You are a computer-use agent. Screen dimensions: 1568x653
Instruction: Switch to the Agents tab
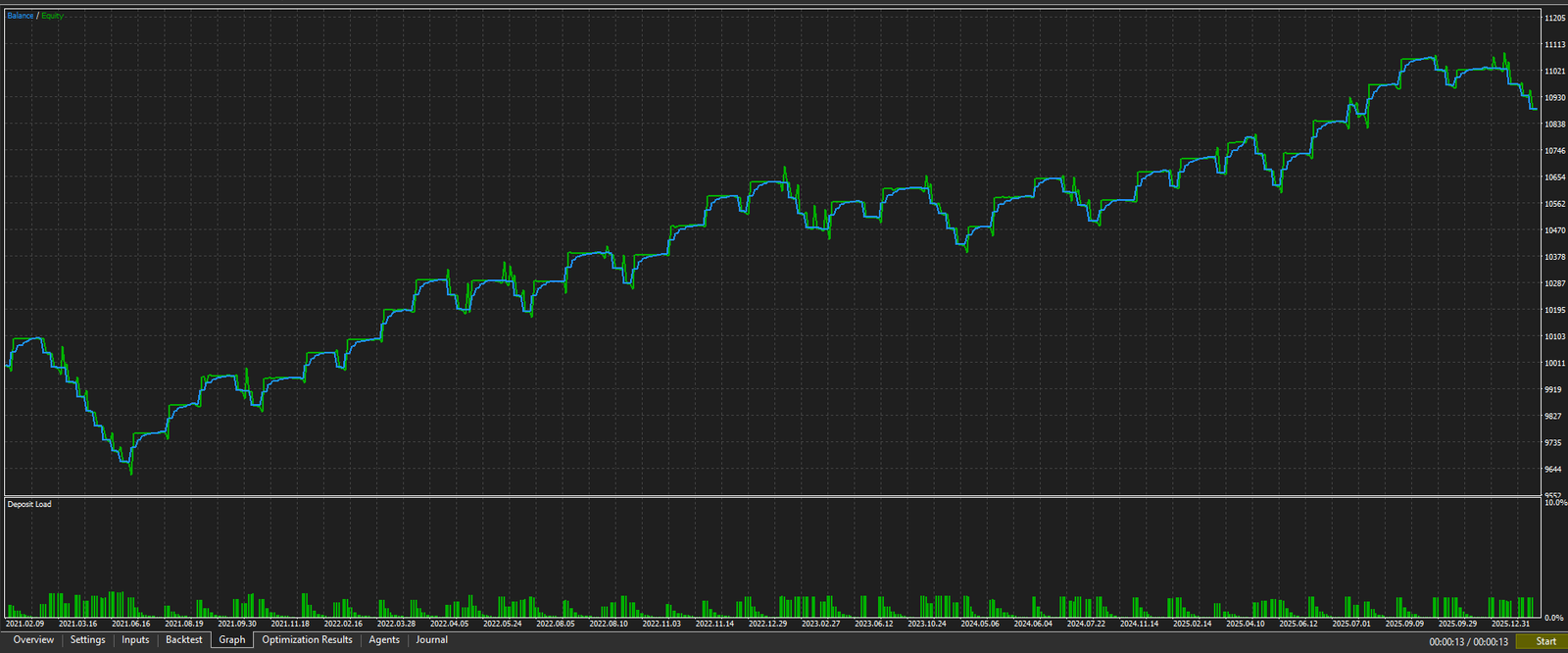384,640
